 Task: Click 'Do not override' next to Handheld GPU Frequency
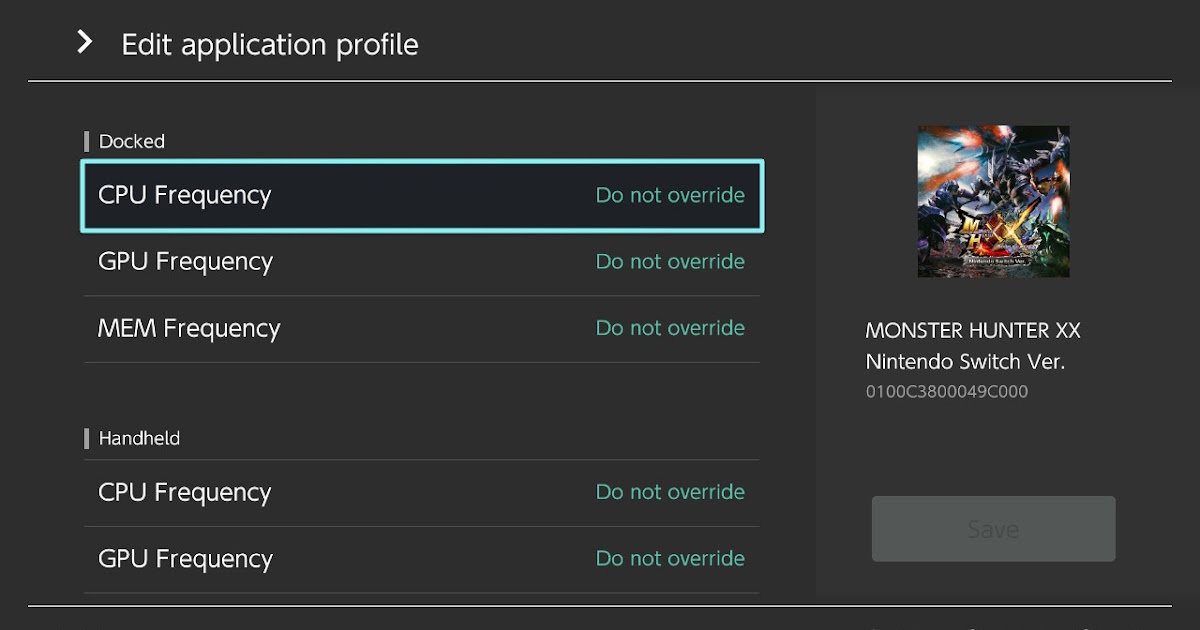670,559
